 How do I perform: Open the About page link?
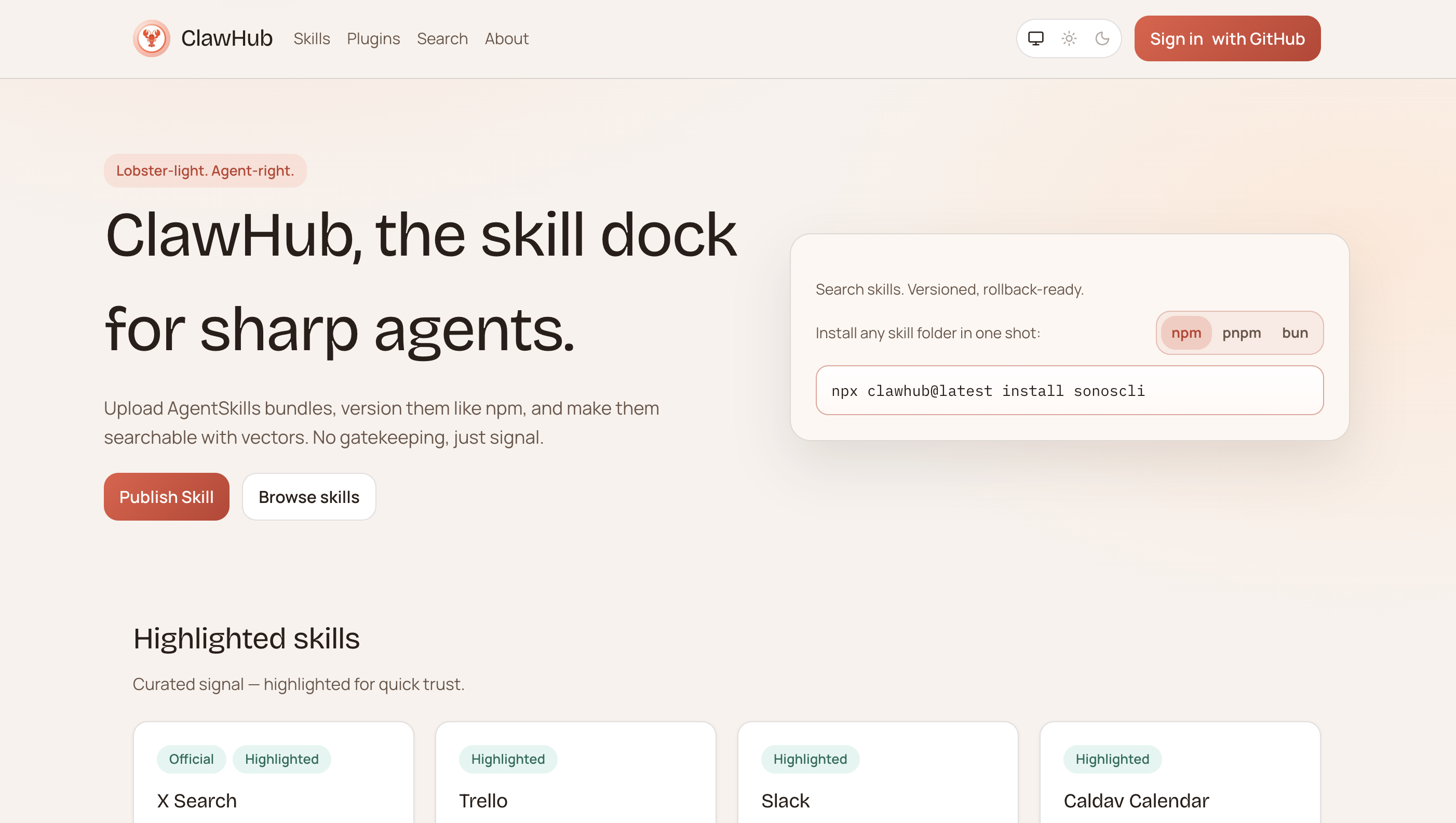tap(506, 38)
